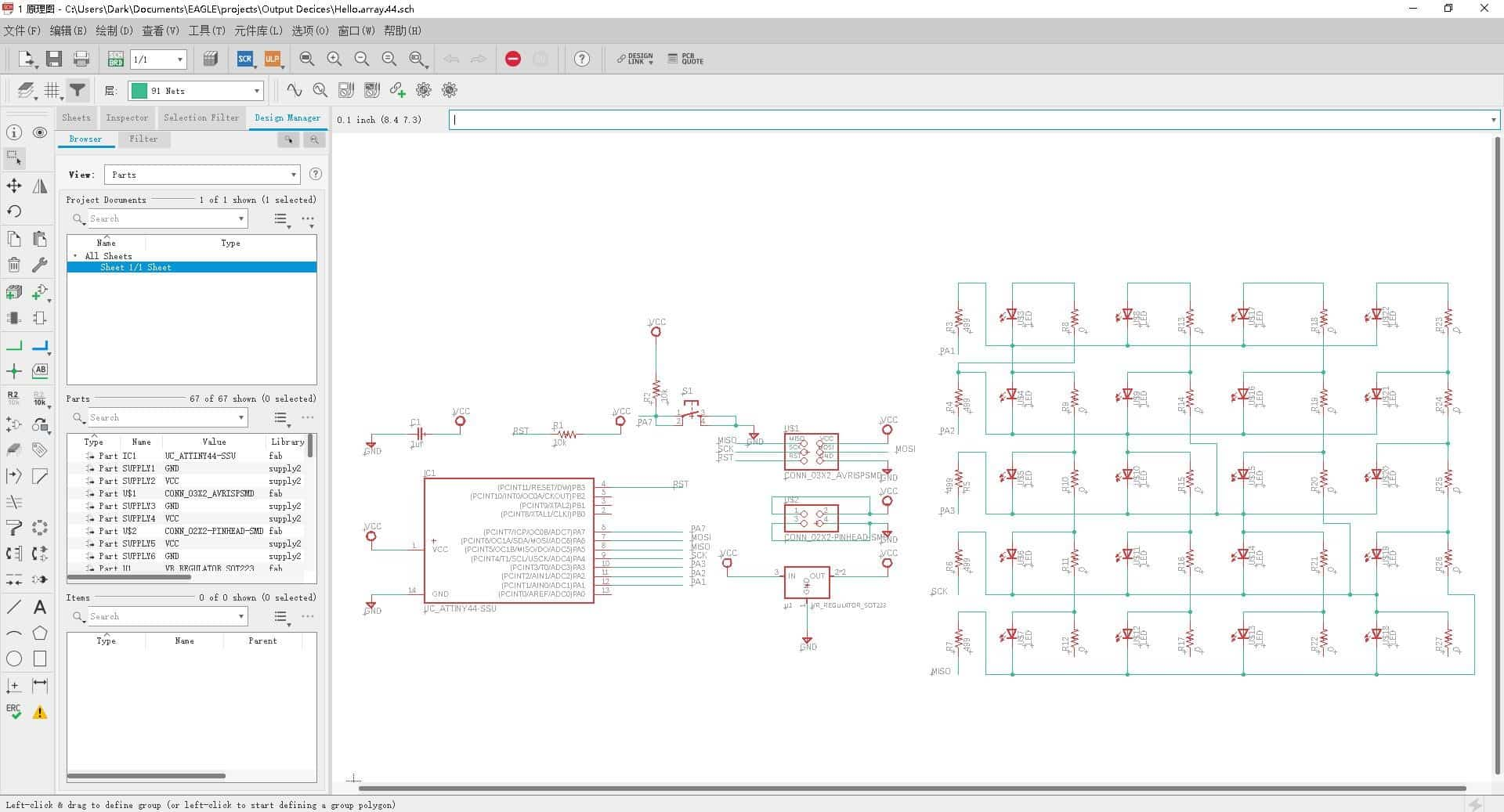Click the Parts list horizontal scrollbar
This screenshot has width=1504, height=812.
tap(129, 577)
